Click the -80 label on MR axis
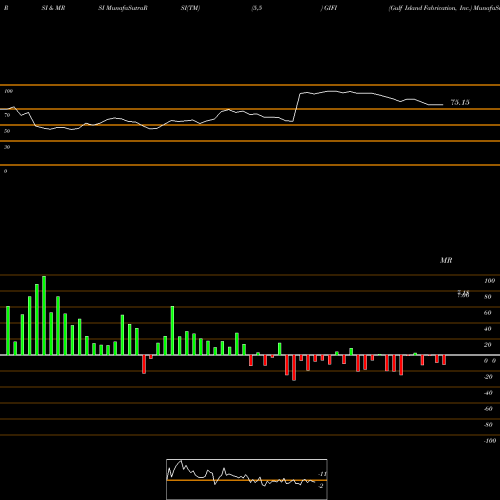The height and width of the screenshot is (500, 500). (488, 425)
